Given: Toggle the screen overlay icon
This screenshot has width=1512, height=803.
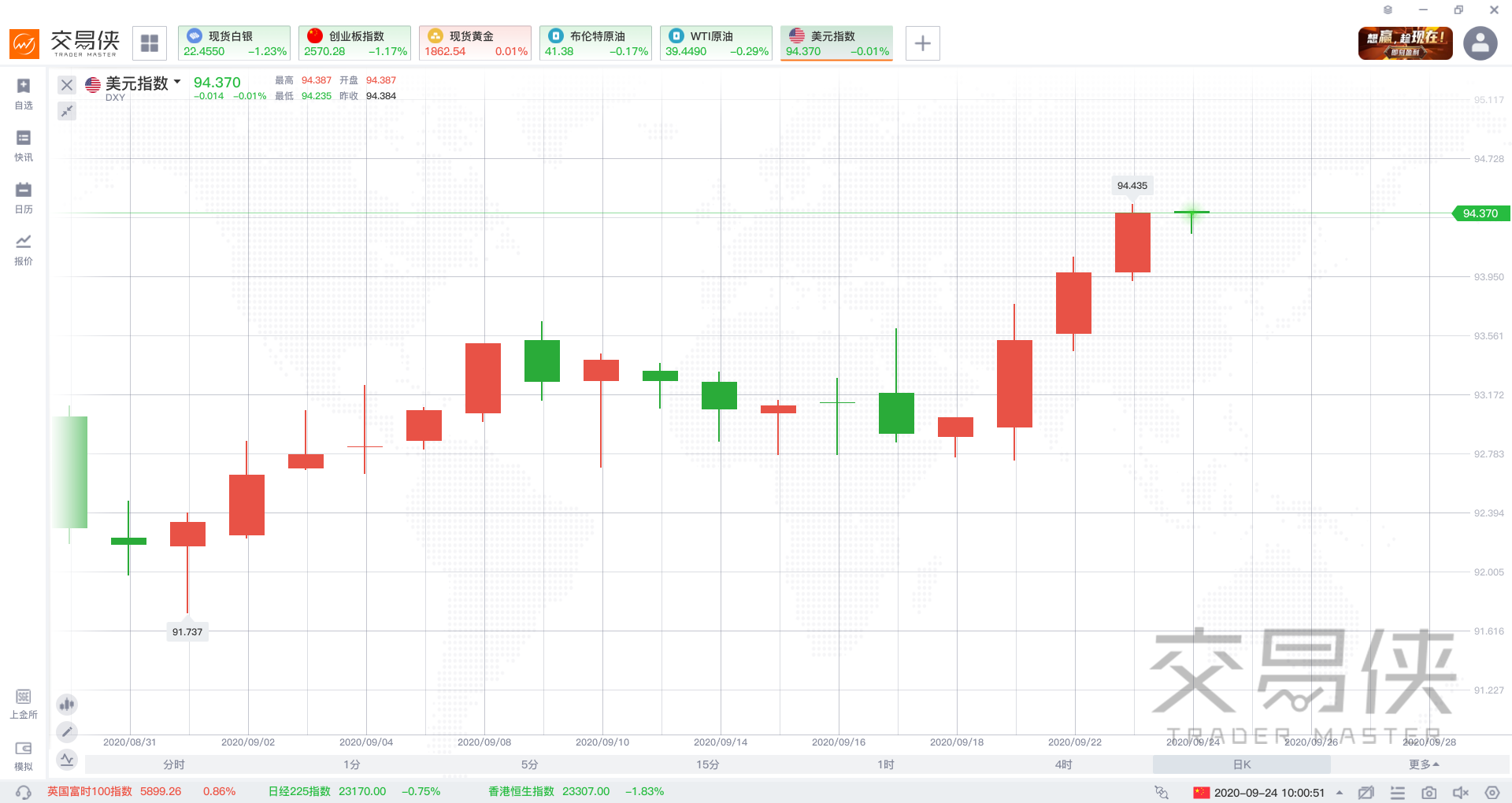Looking at the screenshot, I should 1366,792.
